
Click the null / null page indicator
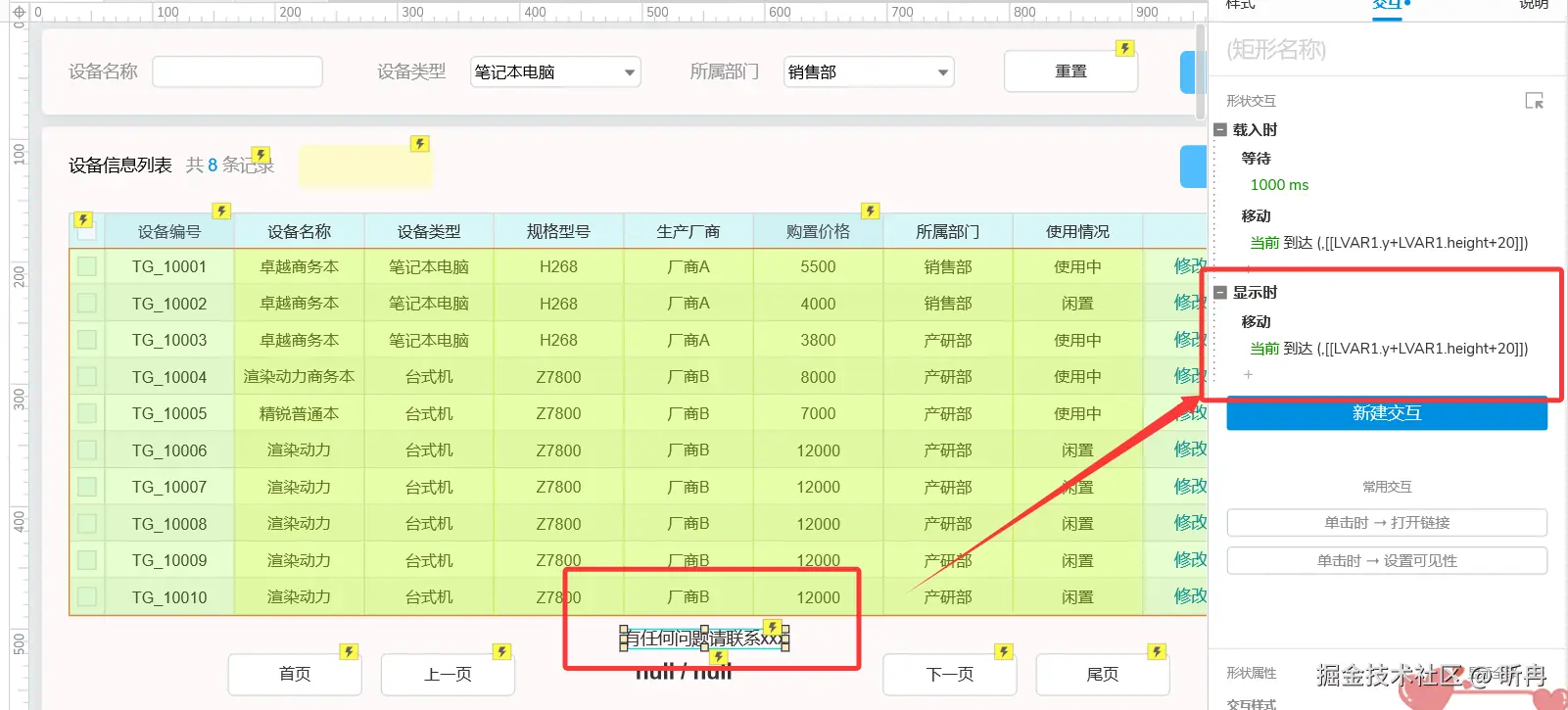[x=684, y=672]
